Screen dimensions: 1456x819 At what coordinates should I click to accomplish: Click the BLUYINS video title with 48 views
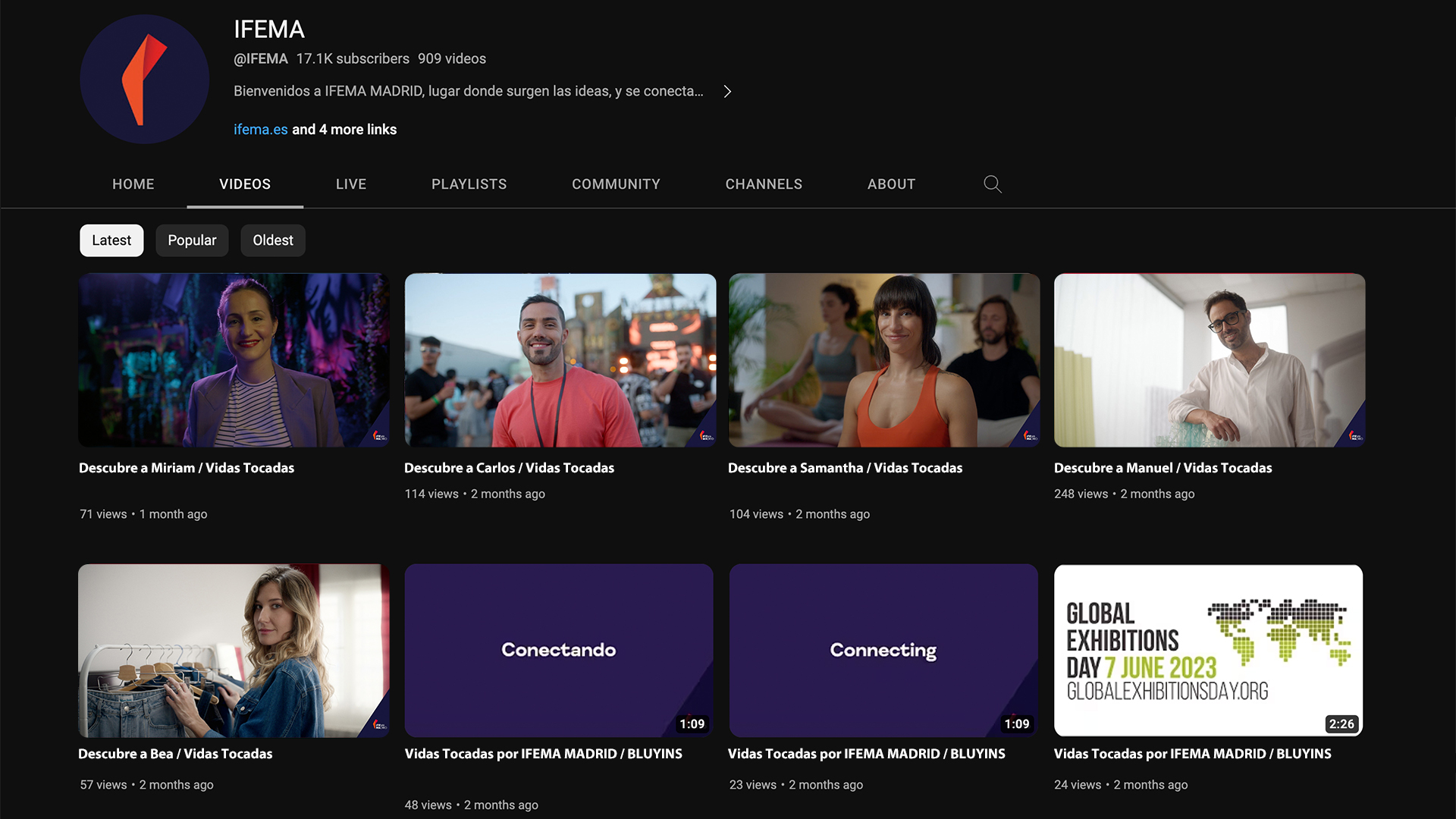tap(544, 754)
